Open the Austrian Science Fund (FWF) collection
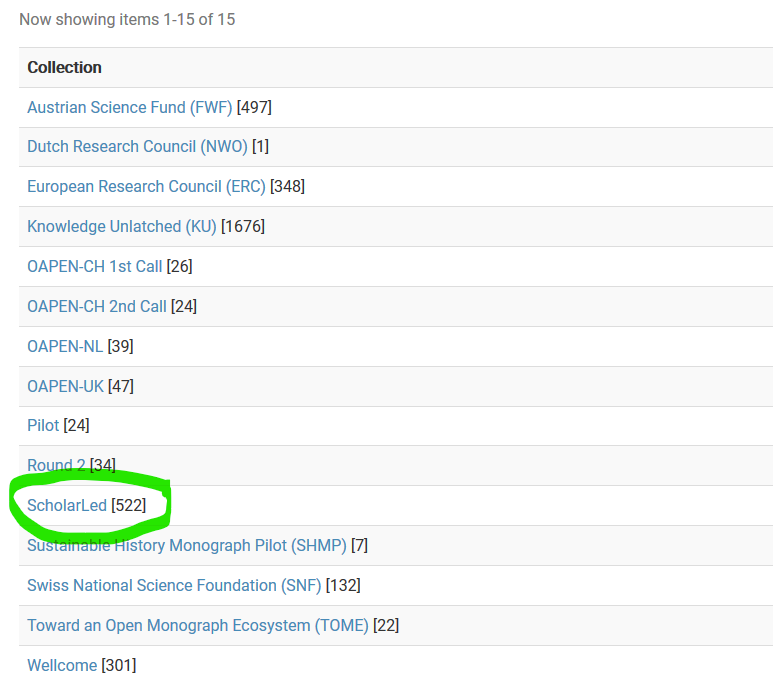 click(x=130, y=107)
